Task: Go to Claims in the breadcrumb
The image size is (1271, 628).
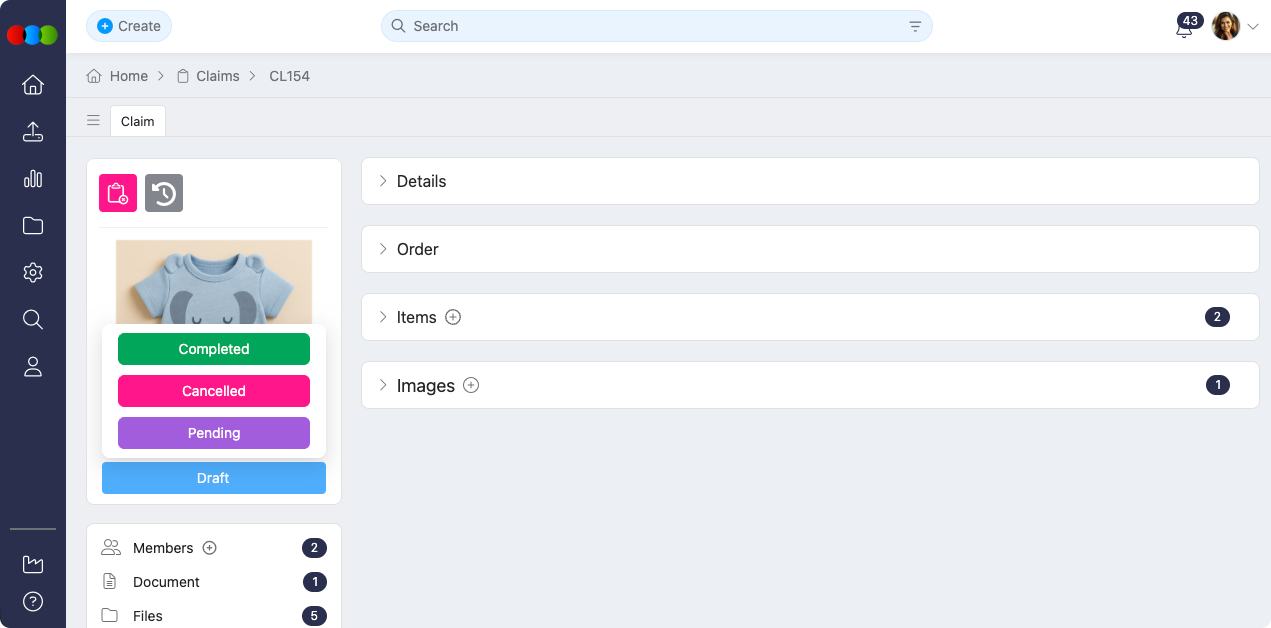Action: click(217, 76)
